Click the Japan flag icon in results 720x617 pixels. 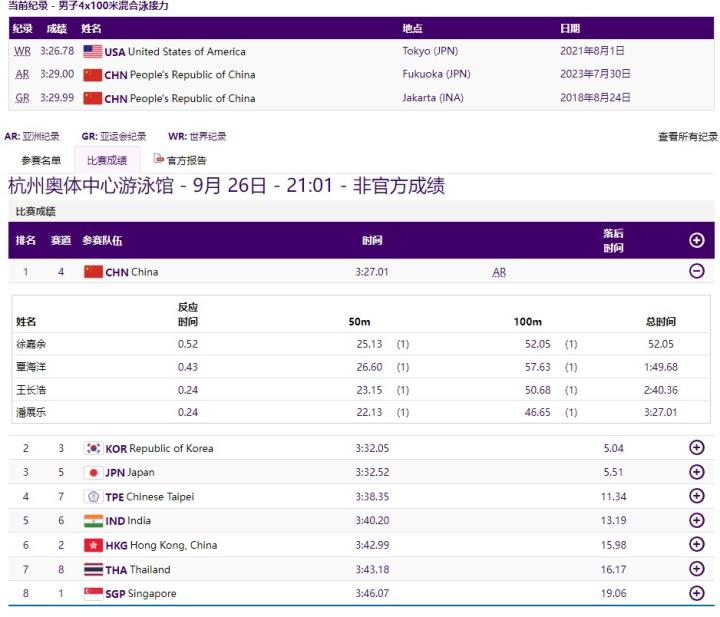93,472
